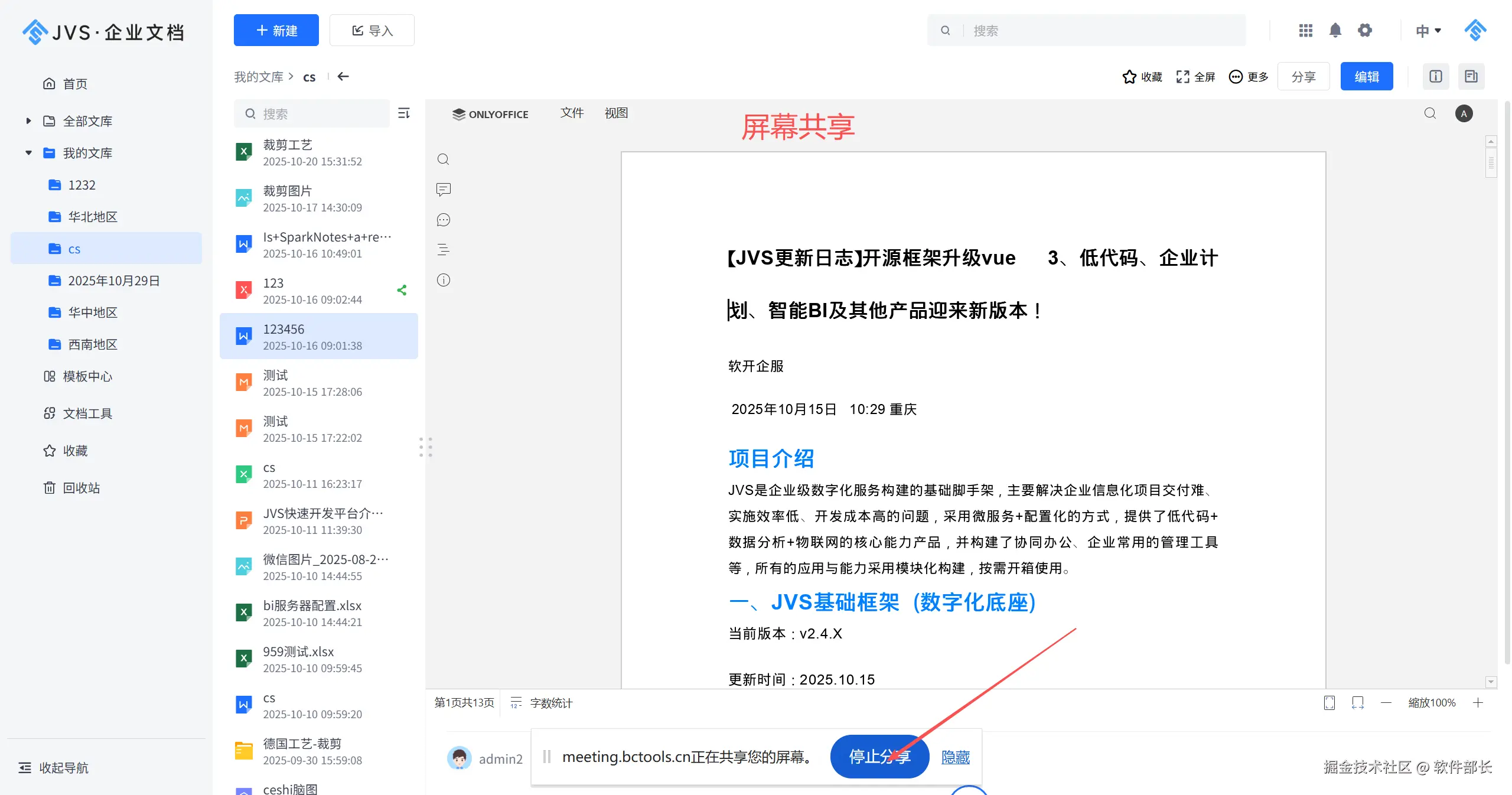This screenshot has height=795, width=1512.
Task: Open the comments panel icon in ONLYOFFICE sidebar
Action: (443, 190)
